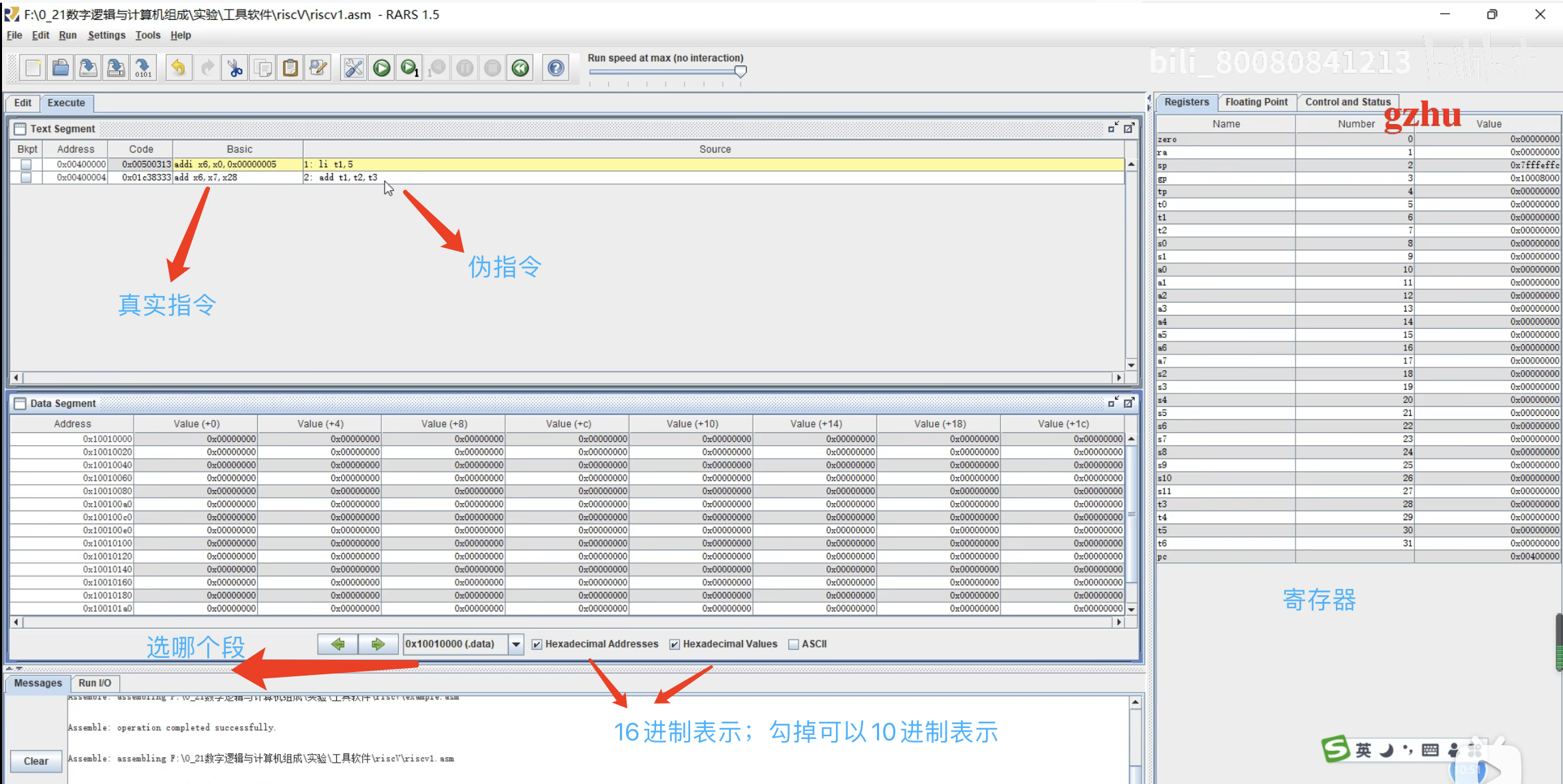Open the 0x10010000 (.data) segment dropdown
This screenshot has width=1563, height=784.
(x=516, y=644)
